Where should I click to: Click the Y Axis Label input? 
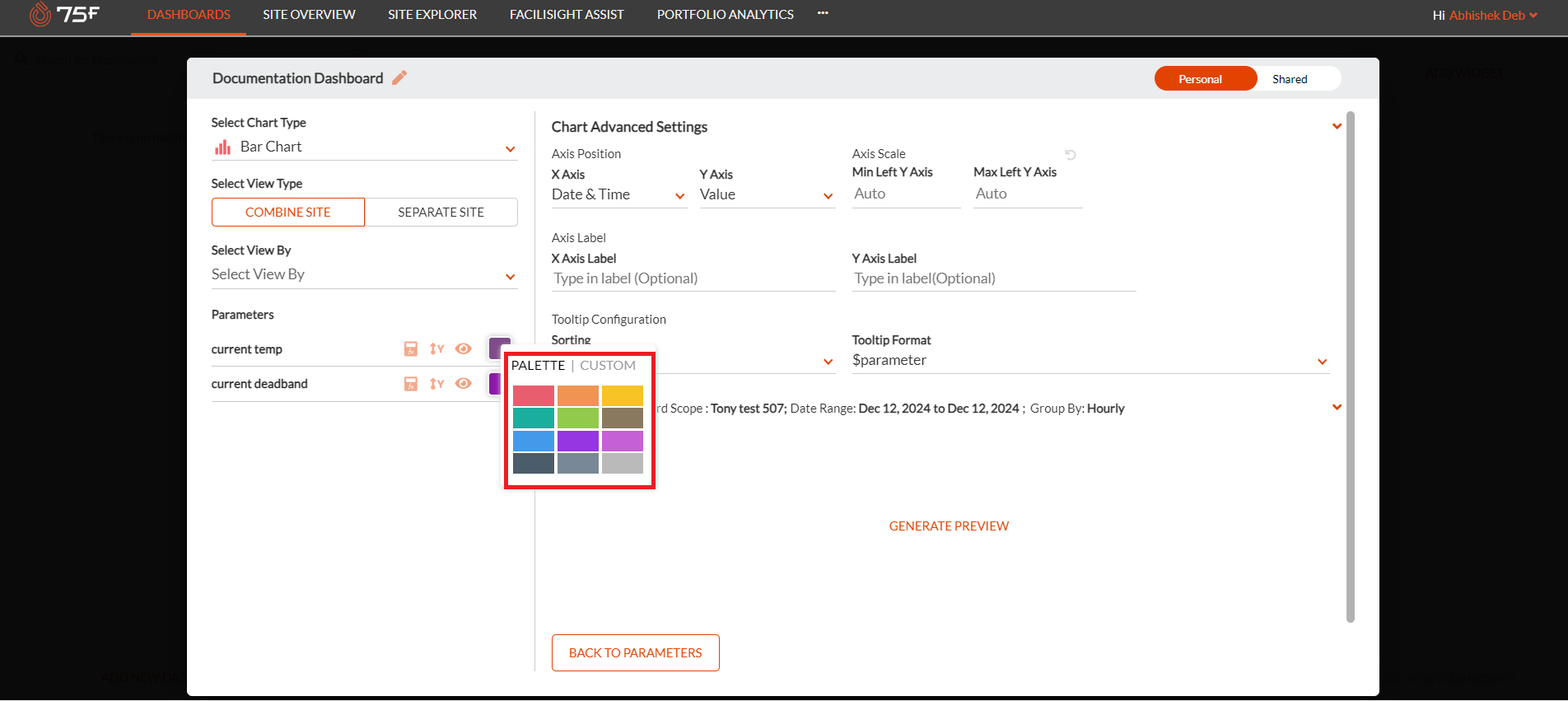[994, 279]
